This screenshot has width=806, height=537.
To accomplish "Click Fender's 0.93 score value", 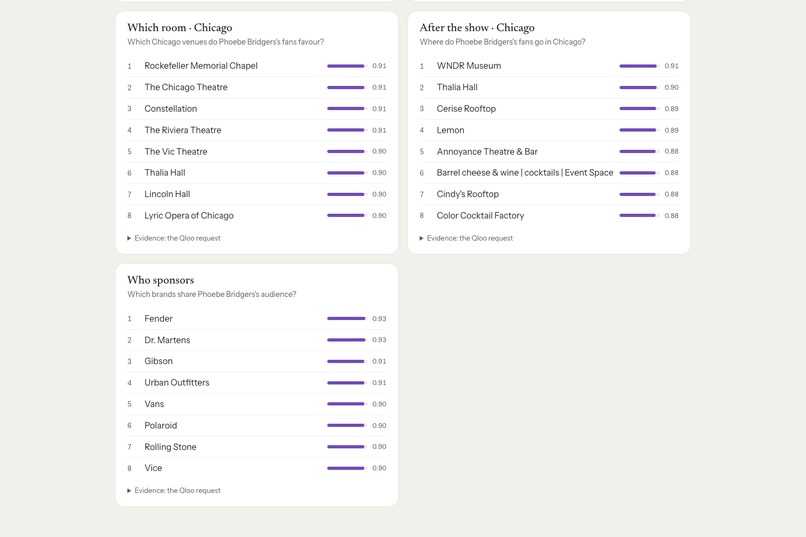I will click(379, 319).
